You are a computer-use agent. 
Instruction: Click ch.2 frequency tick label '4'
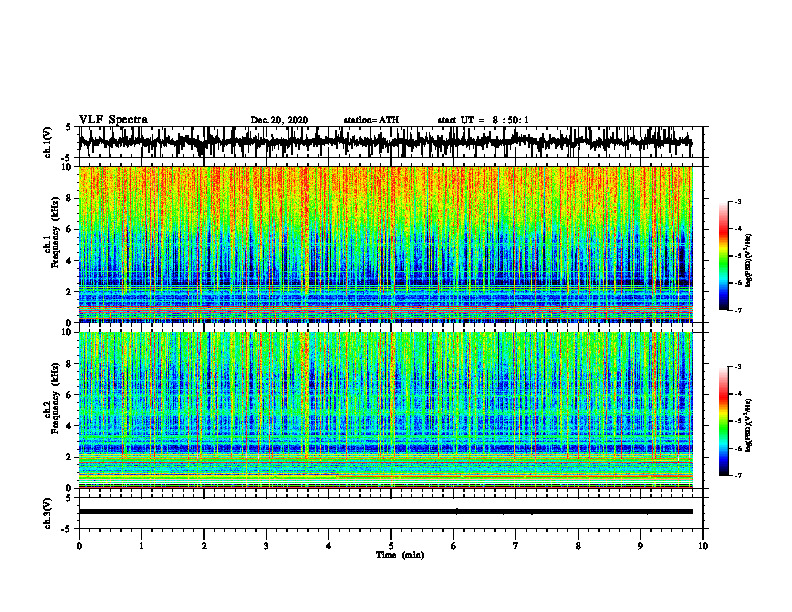[x=69, y=426]
